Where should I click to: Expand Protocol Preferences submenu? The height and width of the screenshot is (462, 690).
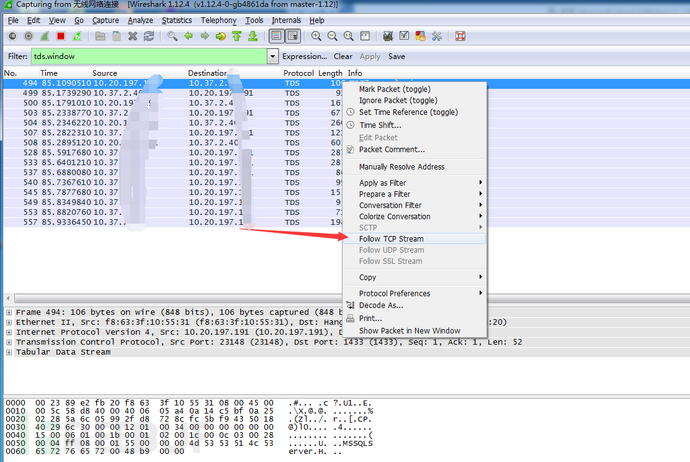415,293
